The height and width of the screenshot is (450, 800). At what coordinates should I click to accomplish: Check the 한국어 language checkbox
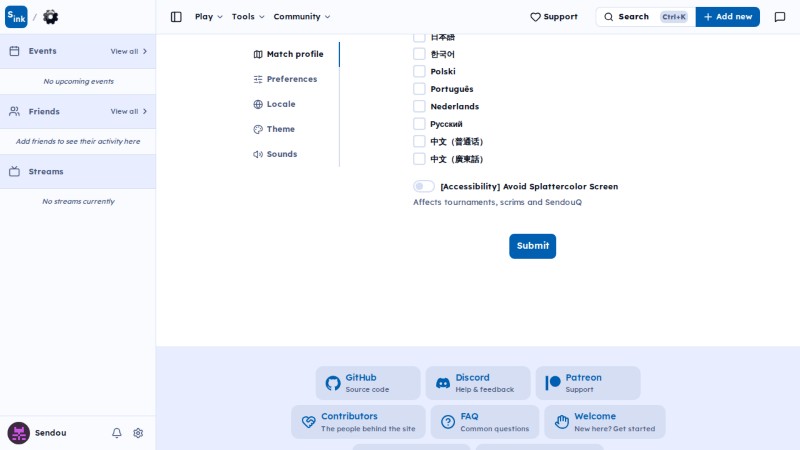(x=419, y=54)
